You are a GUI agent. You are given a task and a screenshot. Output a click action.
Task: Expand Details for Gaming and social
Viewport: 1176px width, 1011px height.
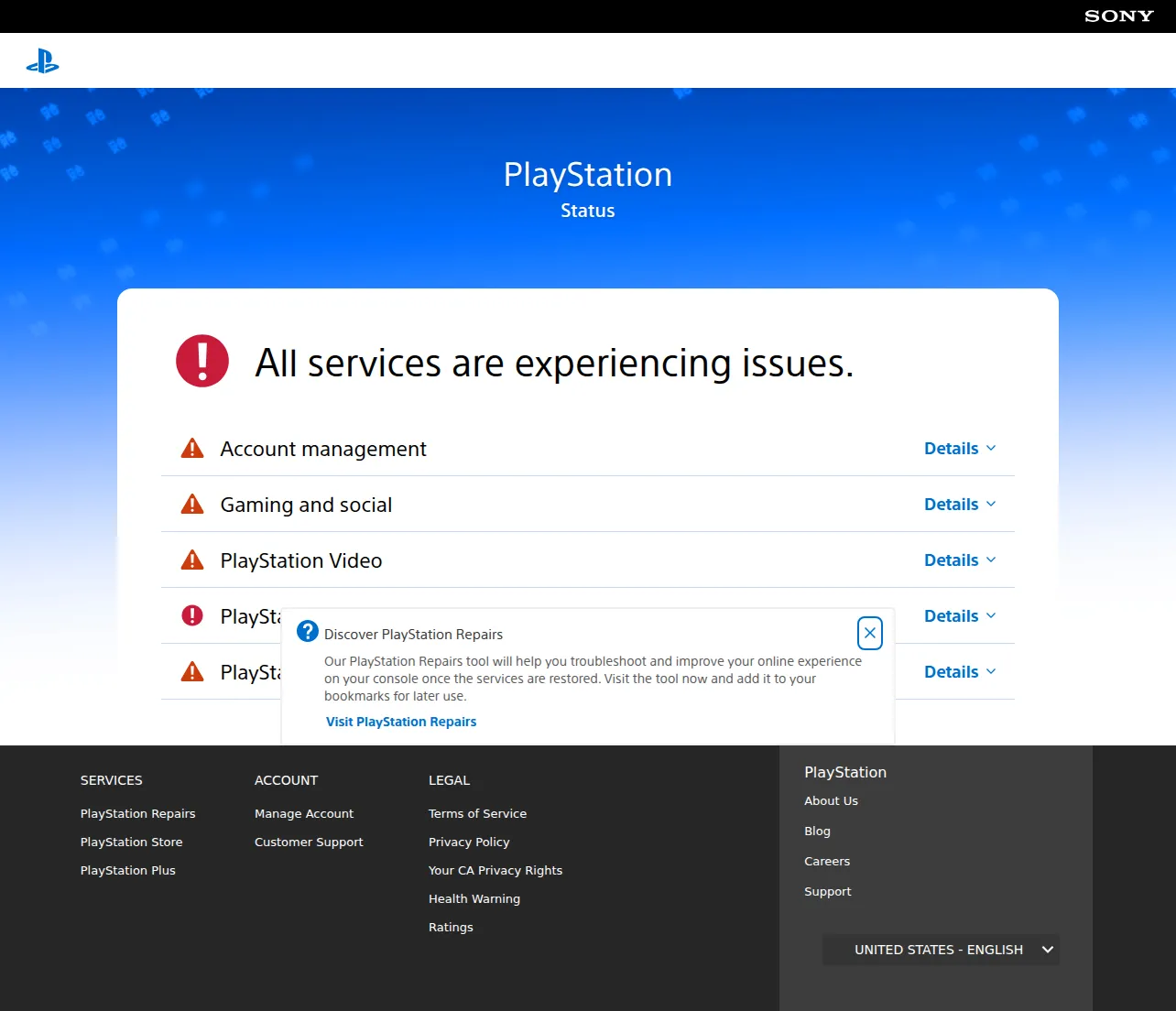[960, 505]
